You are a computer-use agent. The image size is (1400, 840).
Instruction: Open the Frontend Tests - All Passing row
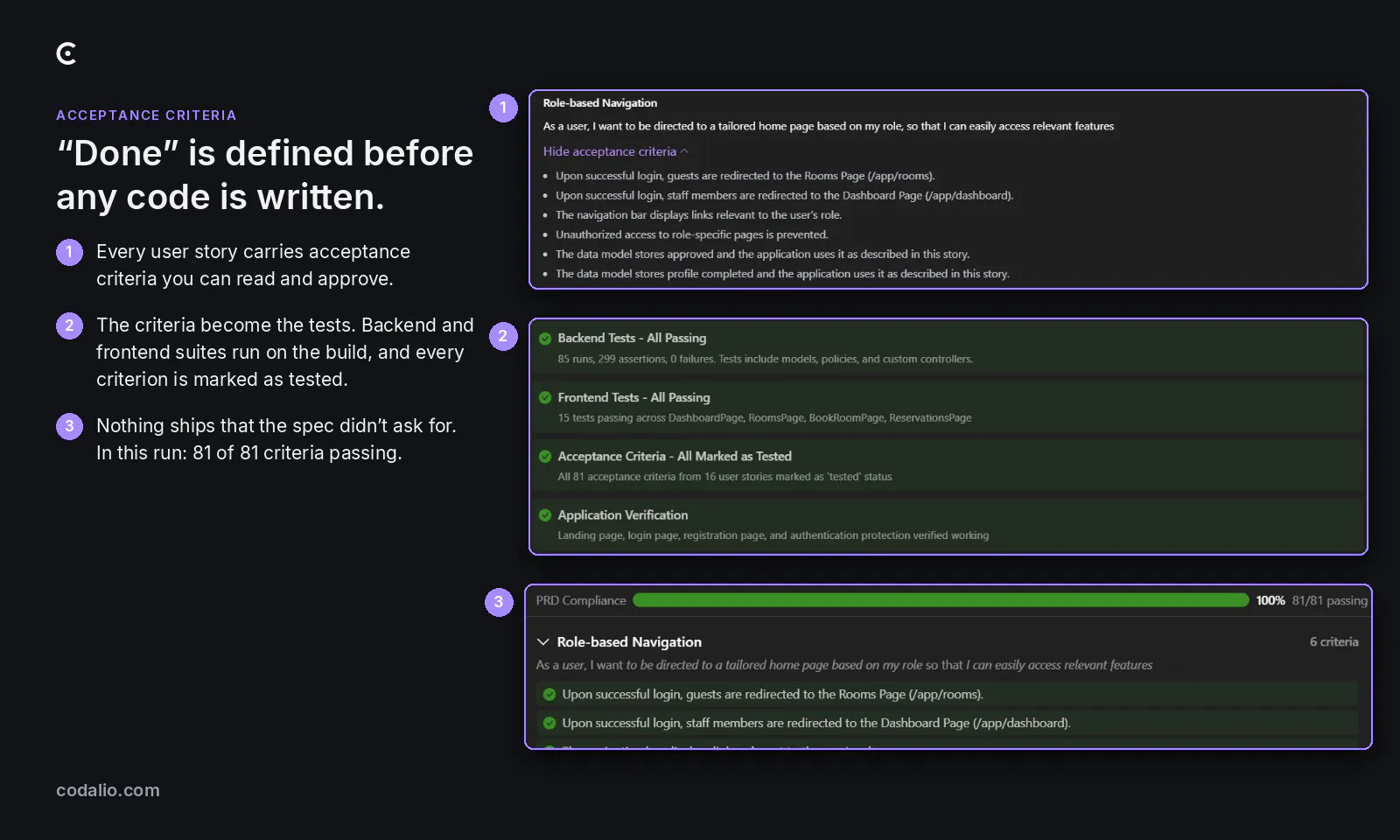pyautogui.click(x=948, y=407)
